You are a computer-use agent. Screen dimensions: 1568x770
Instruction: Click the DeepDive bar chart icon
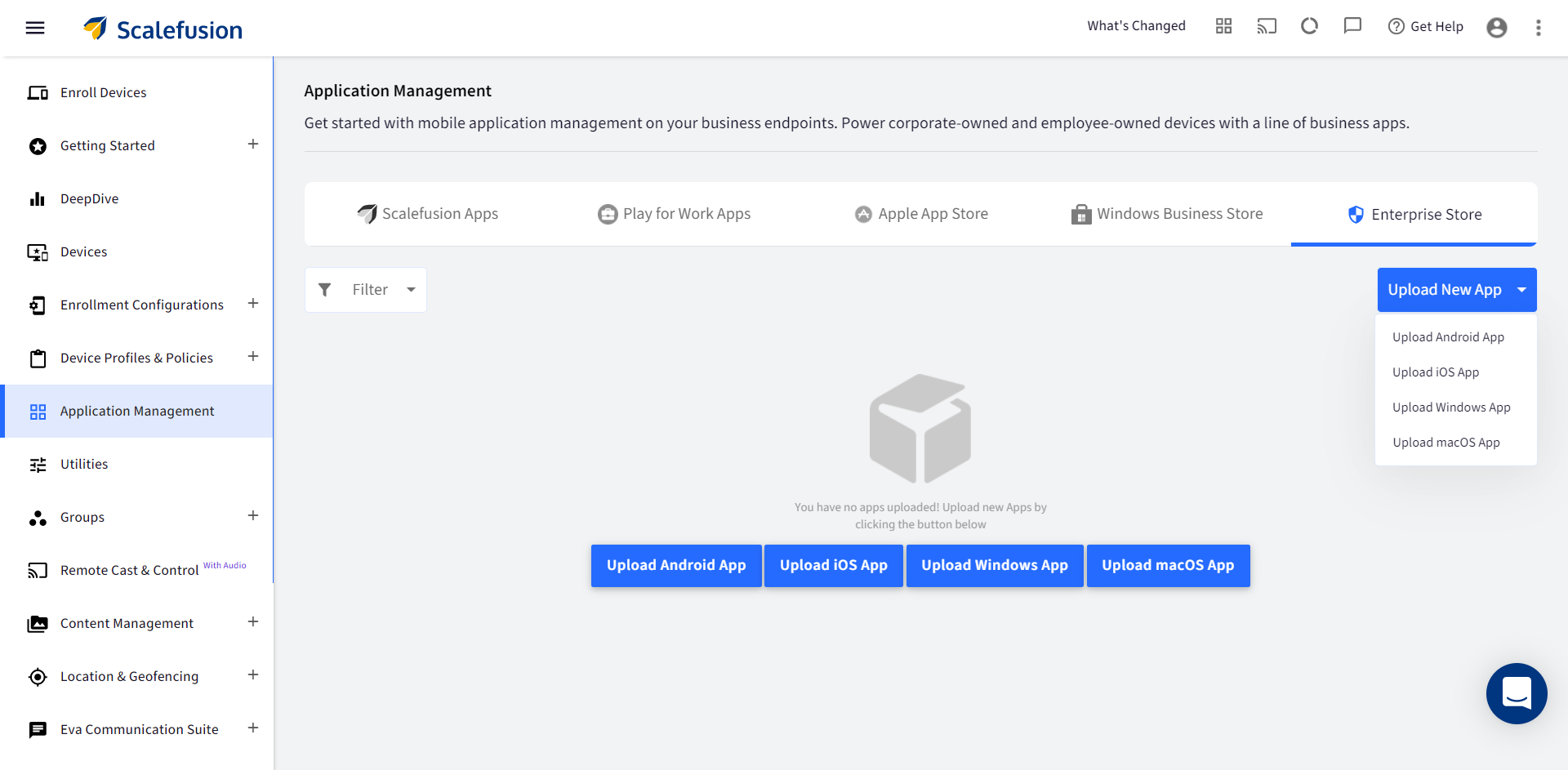point(38,199)
